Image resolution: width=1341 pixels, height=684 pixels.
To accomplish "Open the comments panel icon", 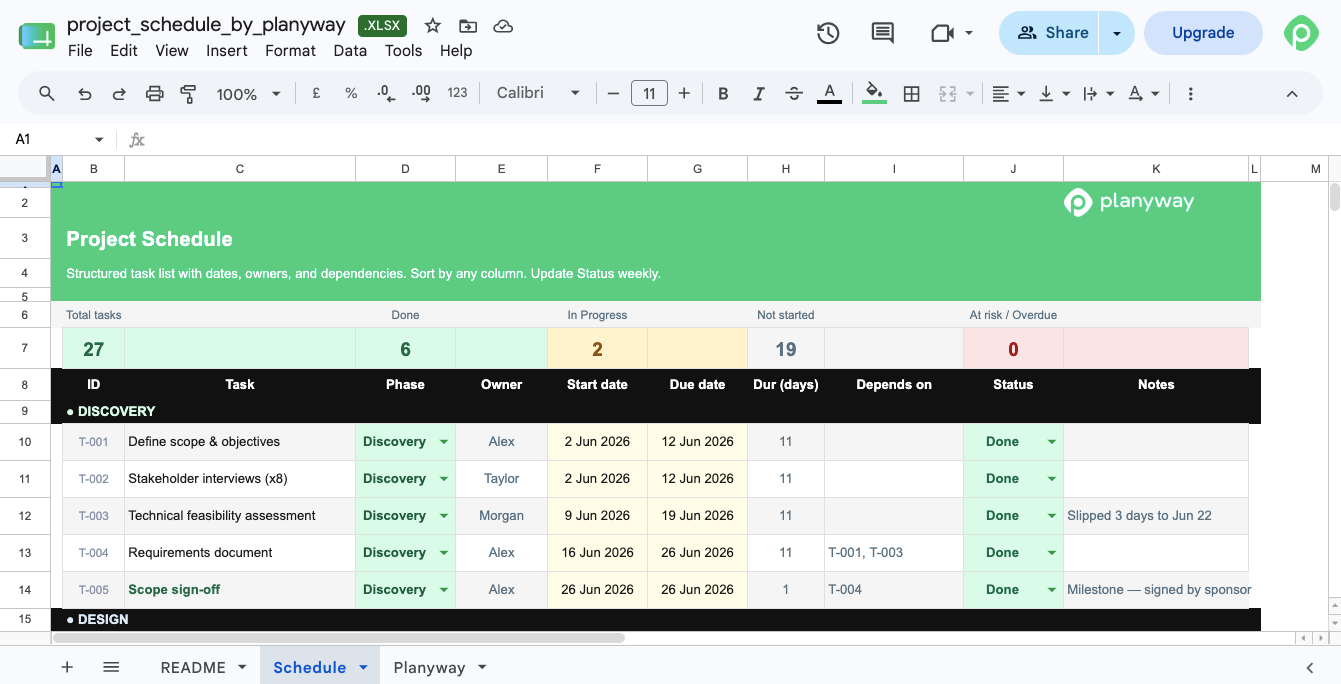I will point(882,33).
